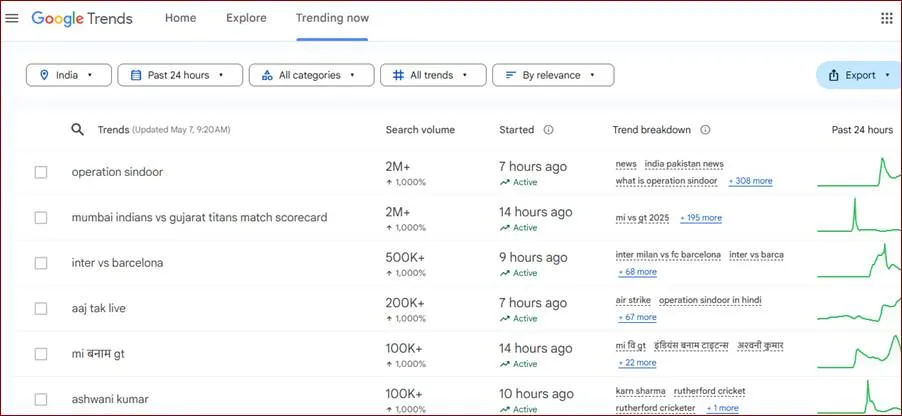Go to the Home tab
Image resolution: width=902 pixels, height=416 pixels.
coord(181,18)
